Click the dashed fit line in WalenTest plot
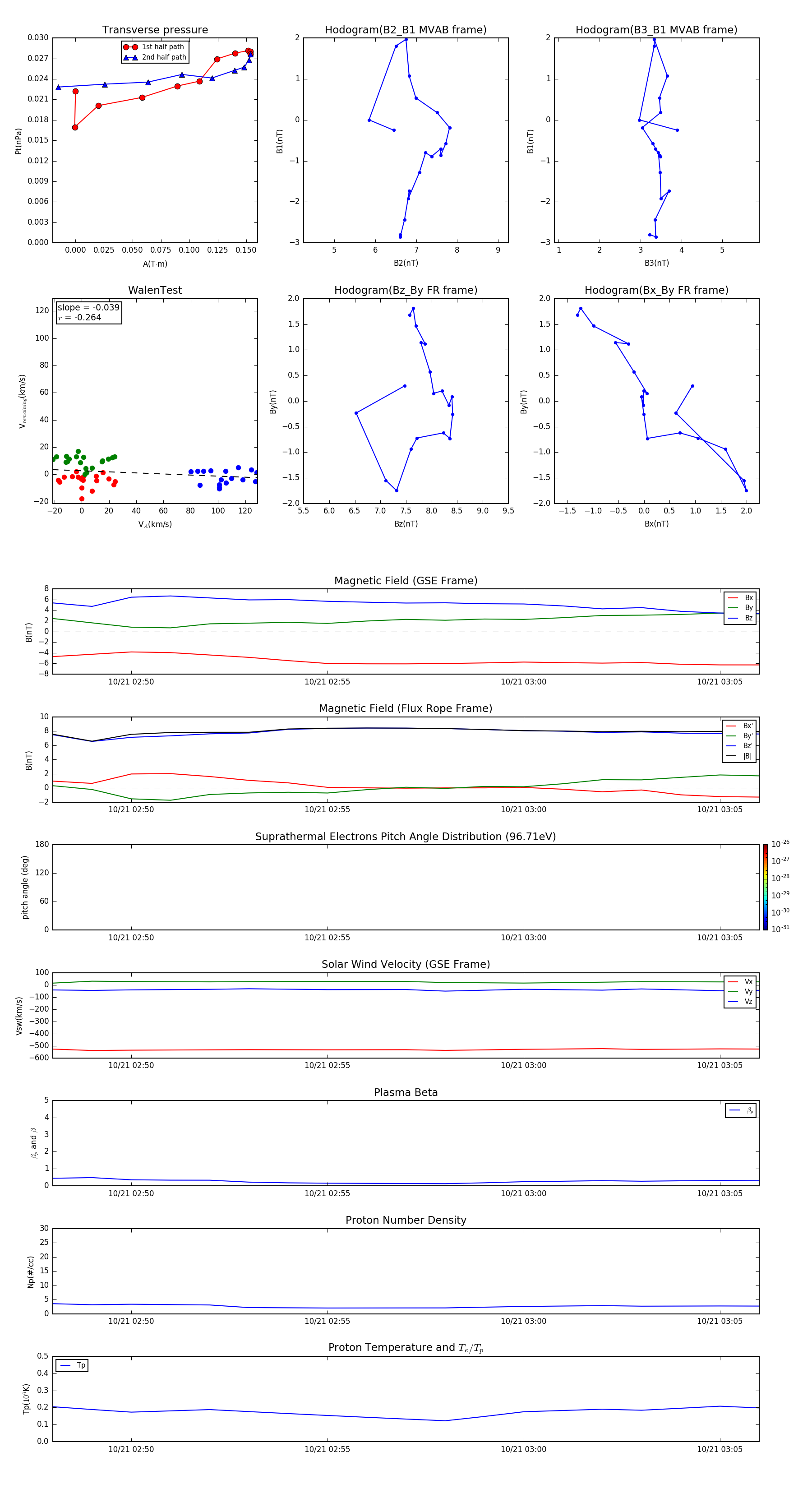This screenshot has height=1489, width=812. [x=155, y=473]
